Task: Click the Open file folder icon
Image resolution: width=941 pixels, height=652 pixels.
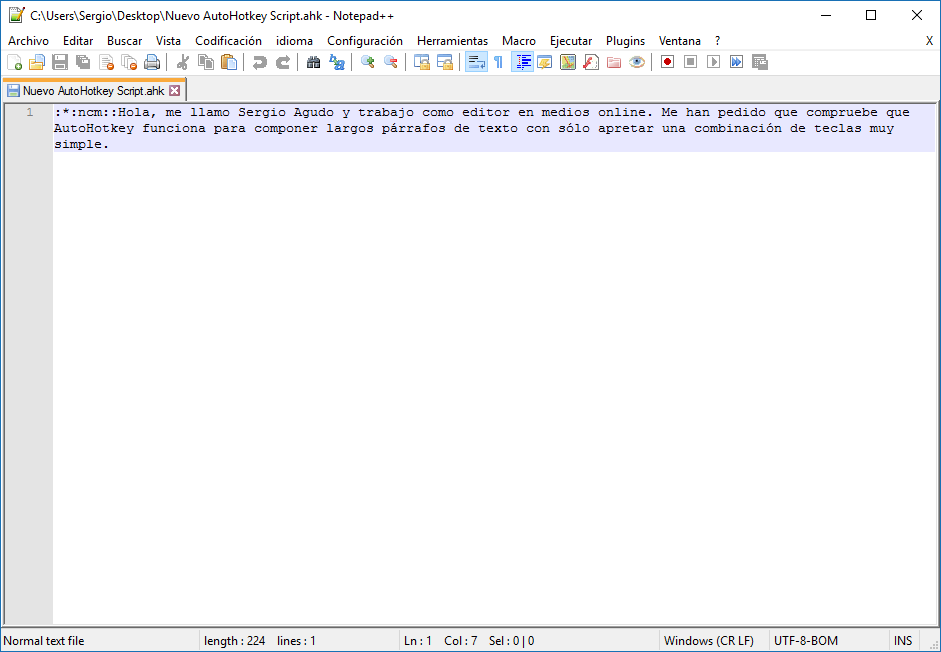Action: point(37,62)
